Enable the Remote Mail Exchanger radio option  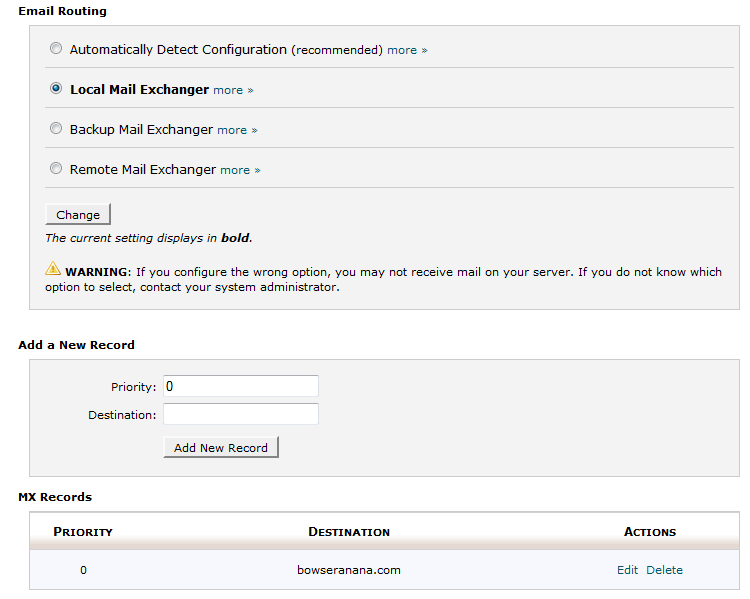56,168
